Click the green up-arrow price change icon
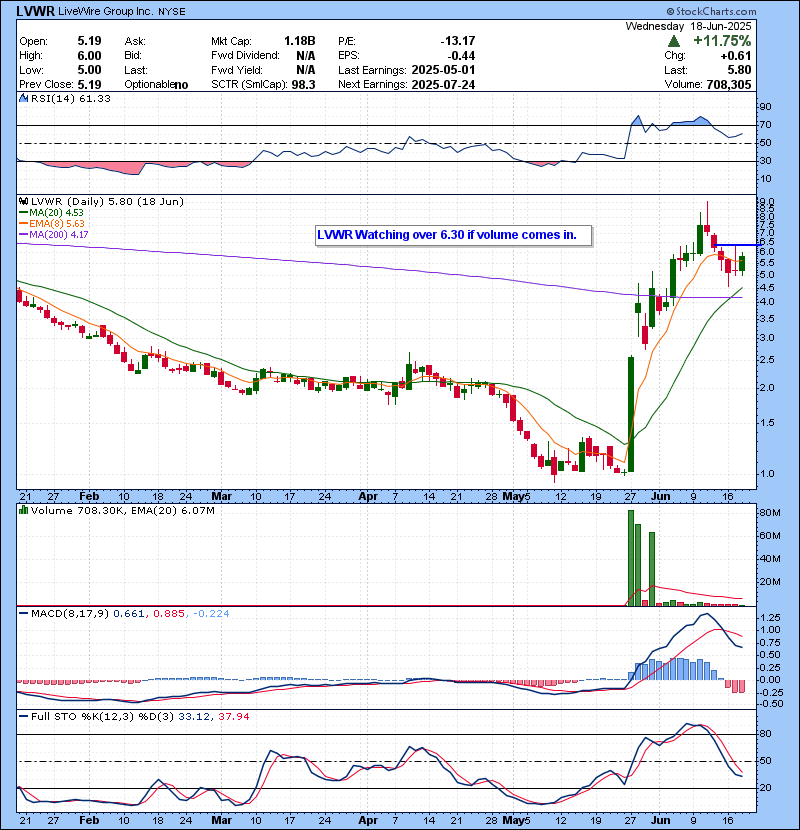 point(673,41)
